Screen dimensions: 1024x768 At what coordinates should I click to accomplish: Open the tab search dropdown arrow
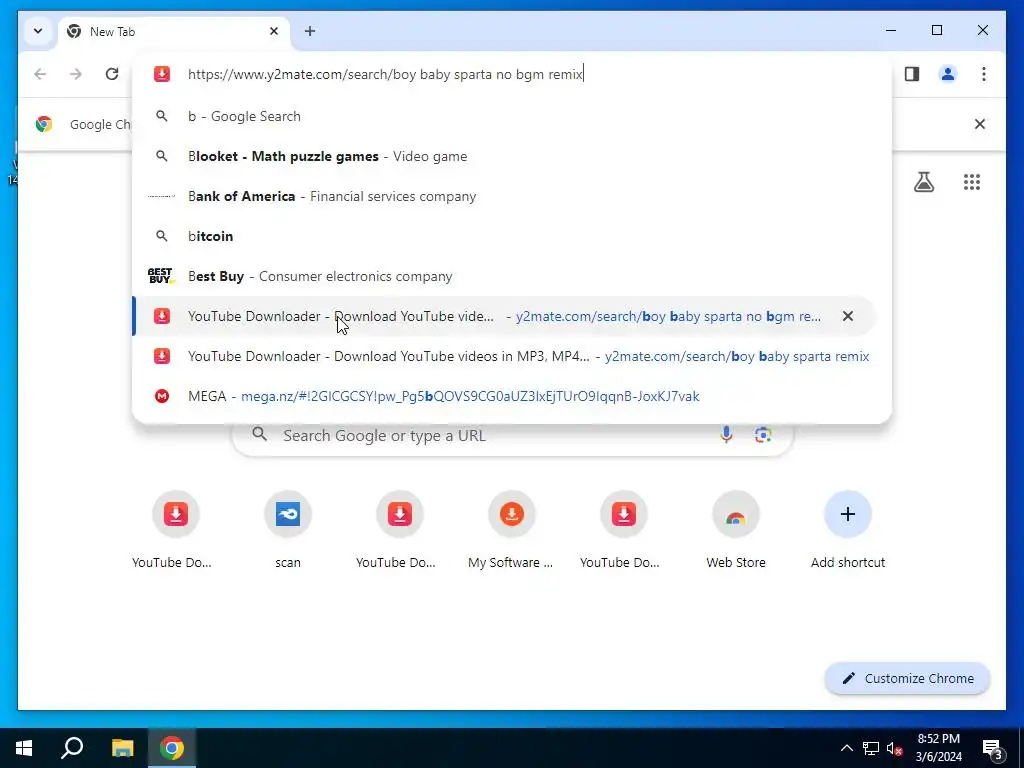point(38,31)
